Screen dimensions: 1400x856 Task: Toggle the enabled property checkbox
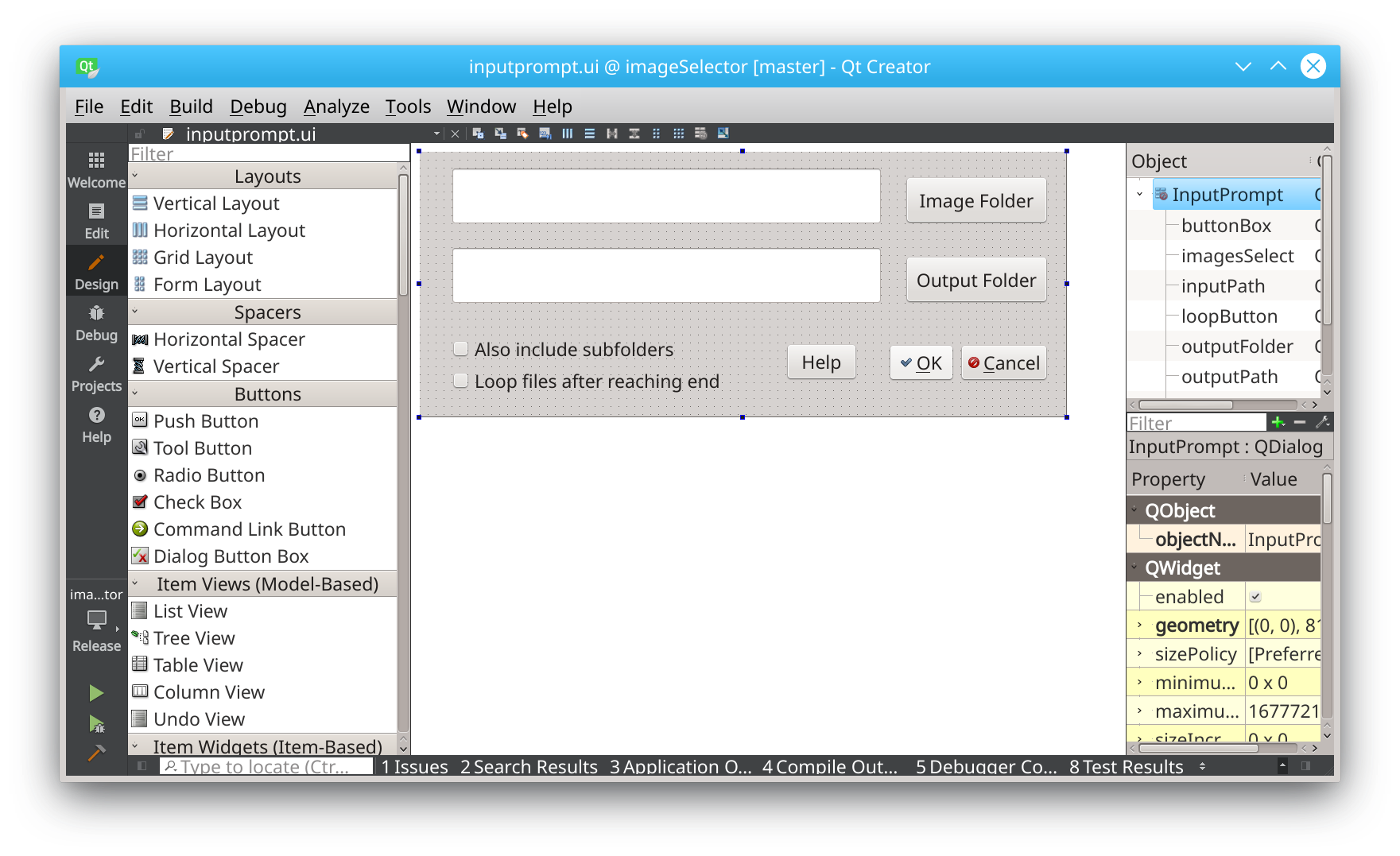pos(1255,597)
